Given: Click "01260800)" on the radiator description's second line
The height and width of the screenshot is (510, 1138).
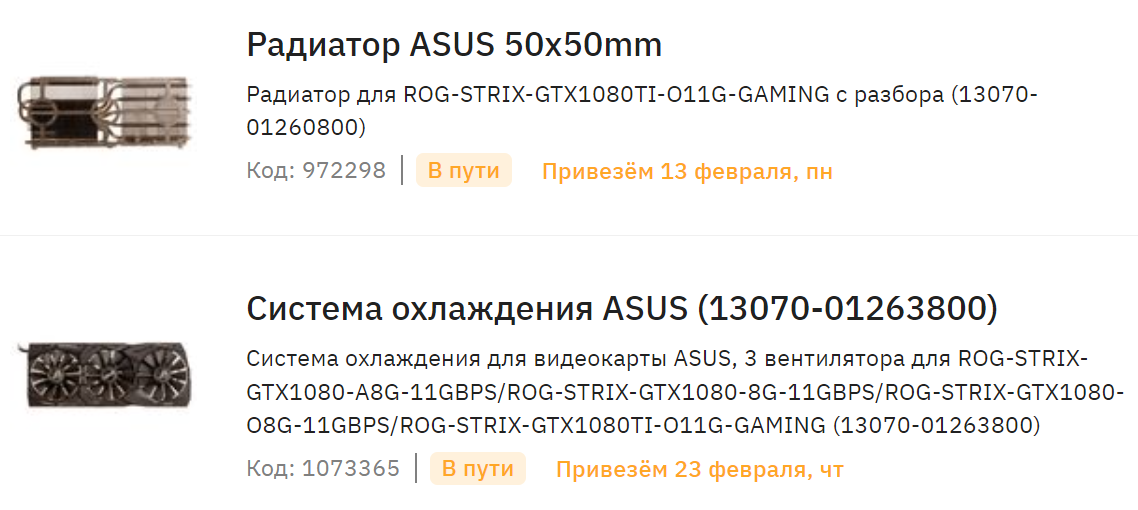Looking at the screenshot, I should pyautogui.click(x=307, y=128).
